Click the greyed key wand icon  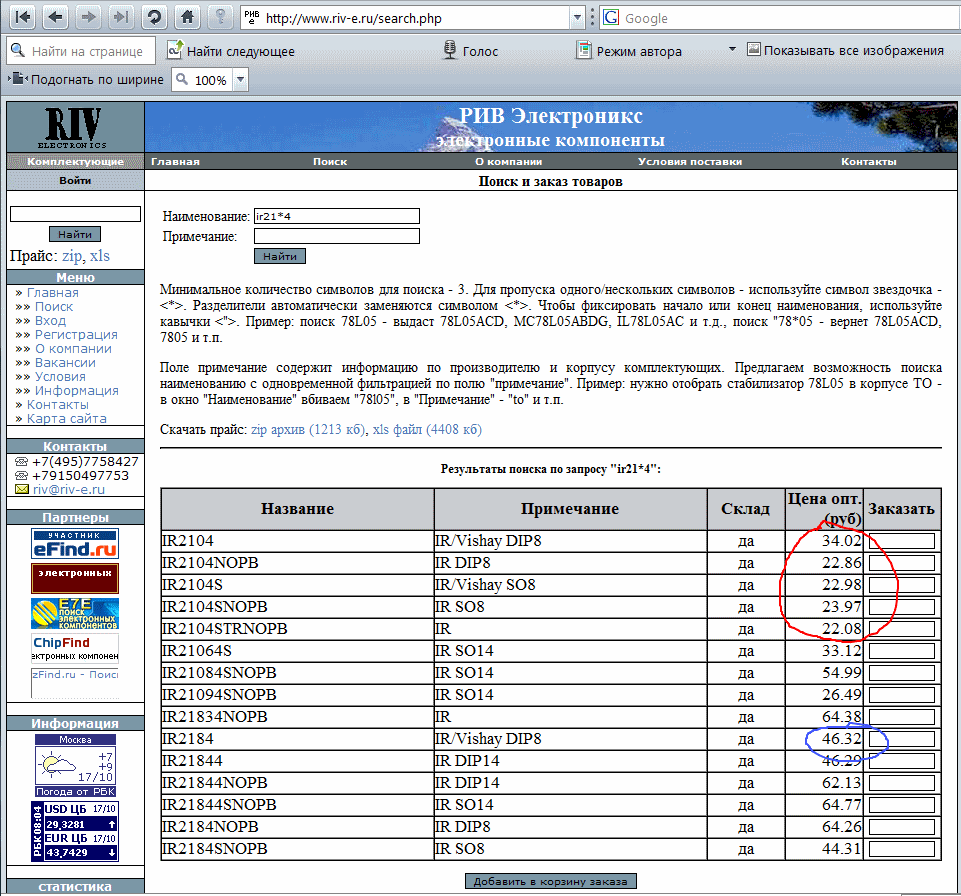coord(221,17)
